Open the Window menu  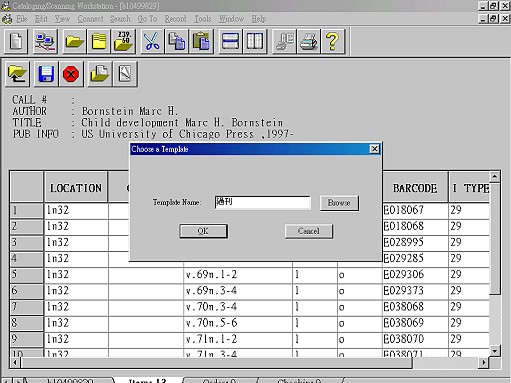(x=231, y=19)
